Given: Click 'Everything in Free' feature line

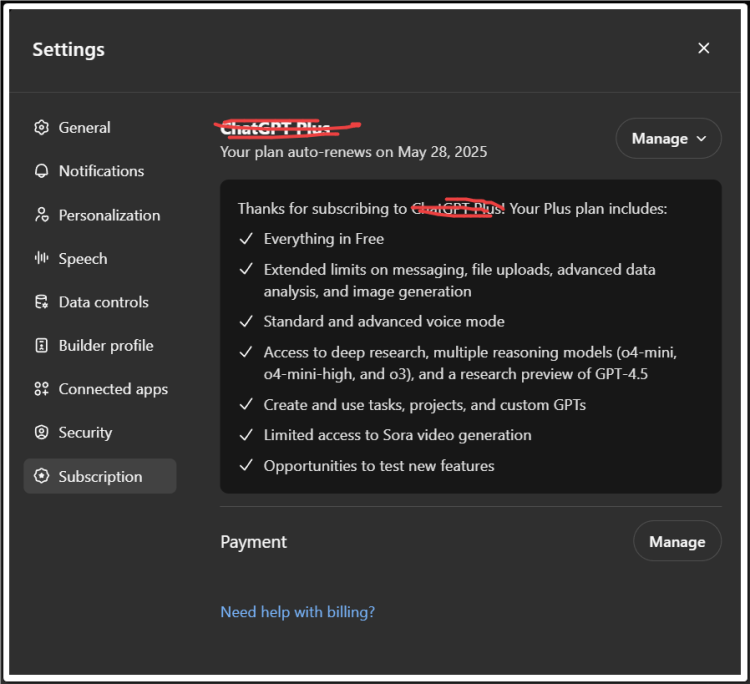Looking at the screenshot, I should click(324, 239).
